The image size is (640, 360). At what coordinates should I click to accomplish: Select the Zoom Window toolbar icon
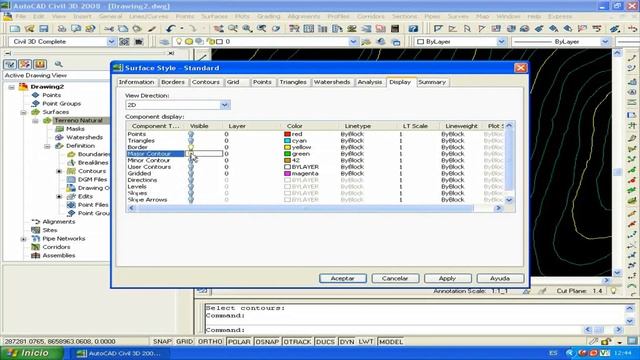(x=247, y=29)
